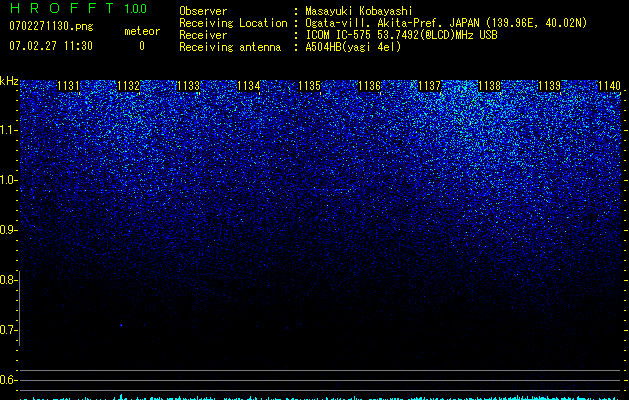Click the Observer field label
The width and height of the screenshot is (629, 400).
pyautogui.click(x=203, y=11)
